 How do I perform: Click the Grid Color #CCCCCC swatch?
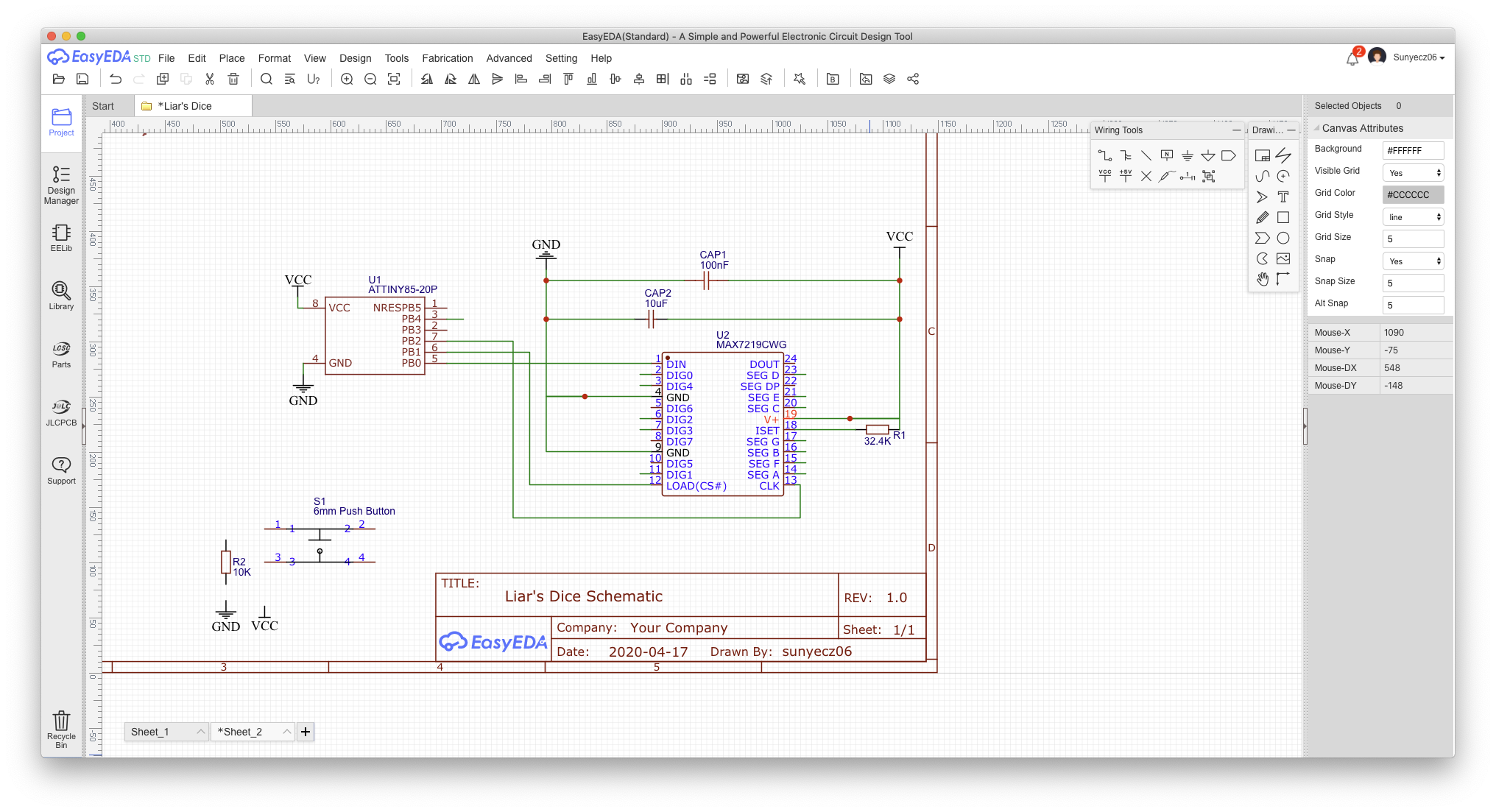(x=1413, y=195)
